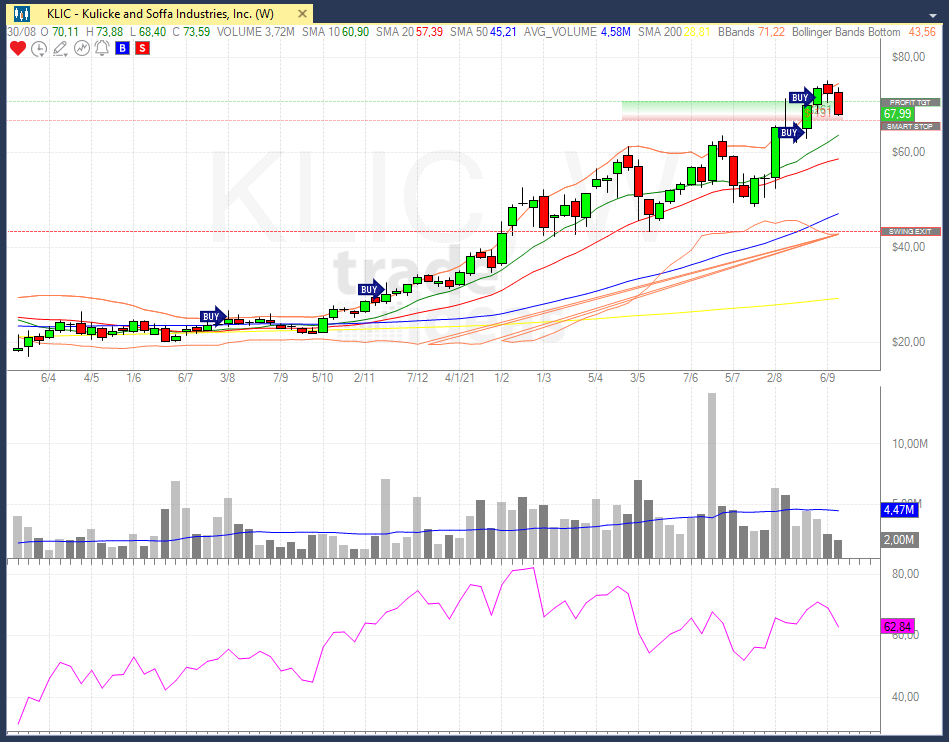Image resolution: width=949 pixels, height=742 pixels.
Task: Click the blue B buy button
Action: 122,48
